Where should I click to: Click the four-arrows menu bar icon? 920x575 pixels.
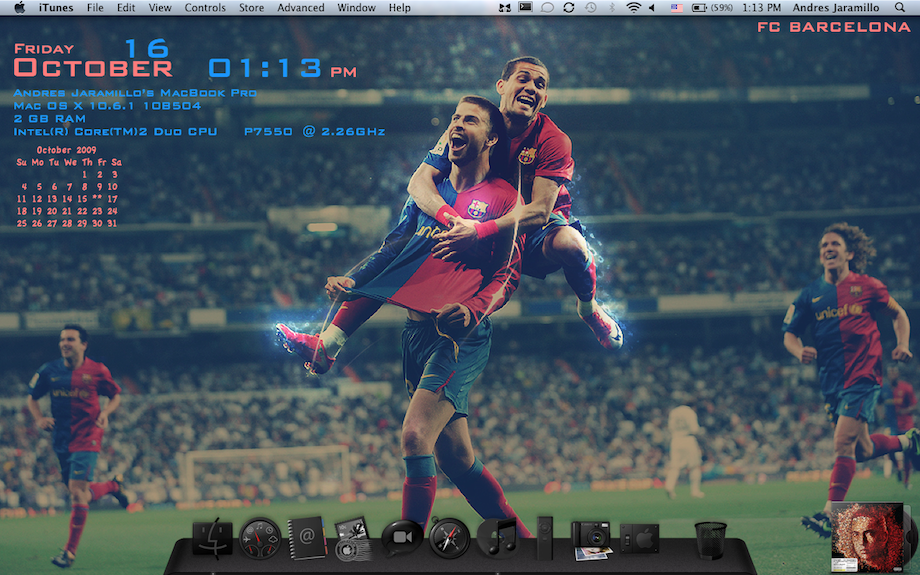pos(504,8)
